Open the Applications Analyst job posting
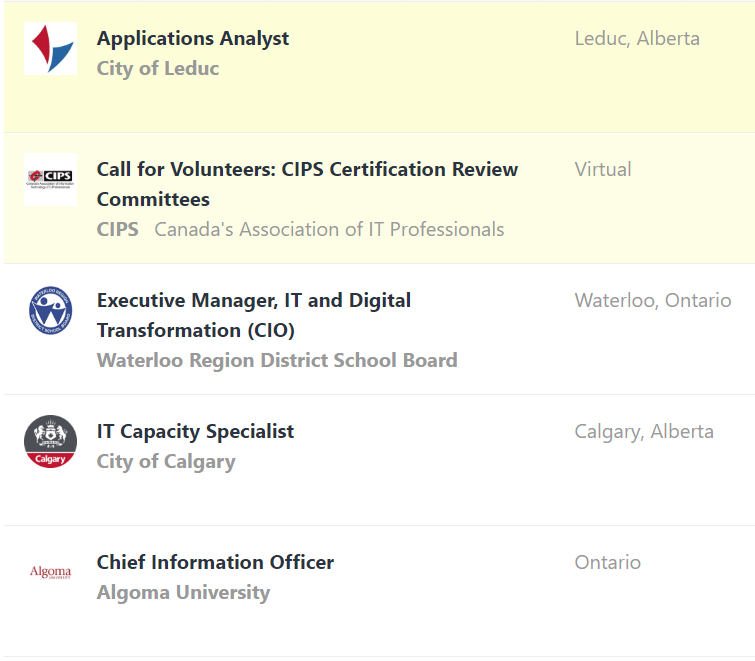Viewport: 755px width, 661px height. tap(193, 39)
